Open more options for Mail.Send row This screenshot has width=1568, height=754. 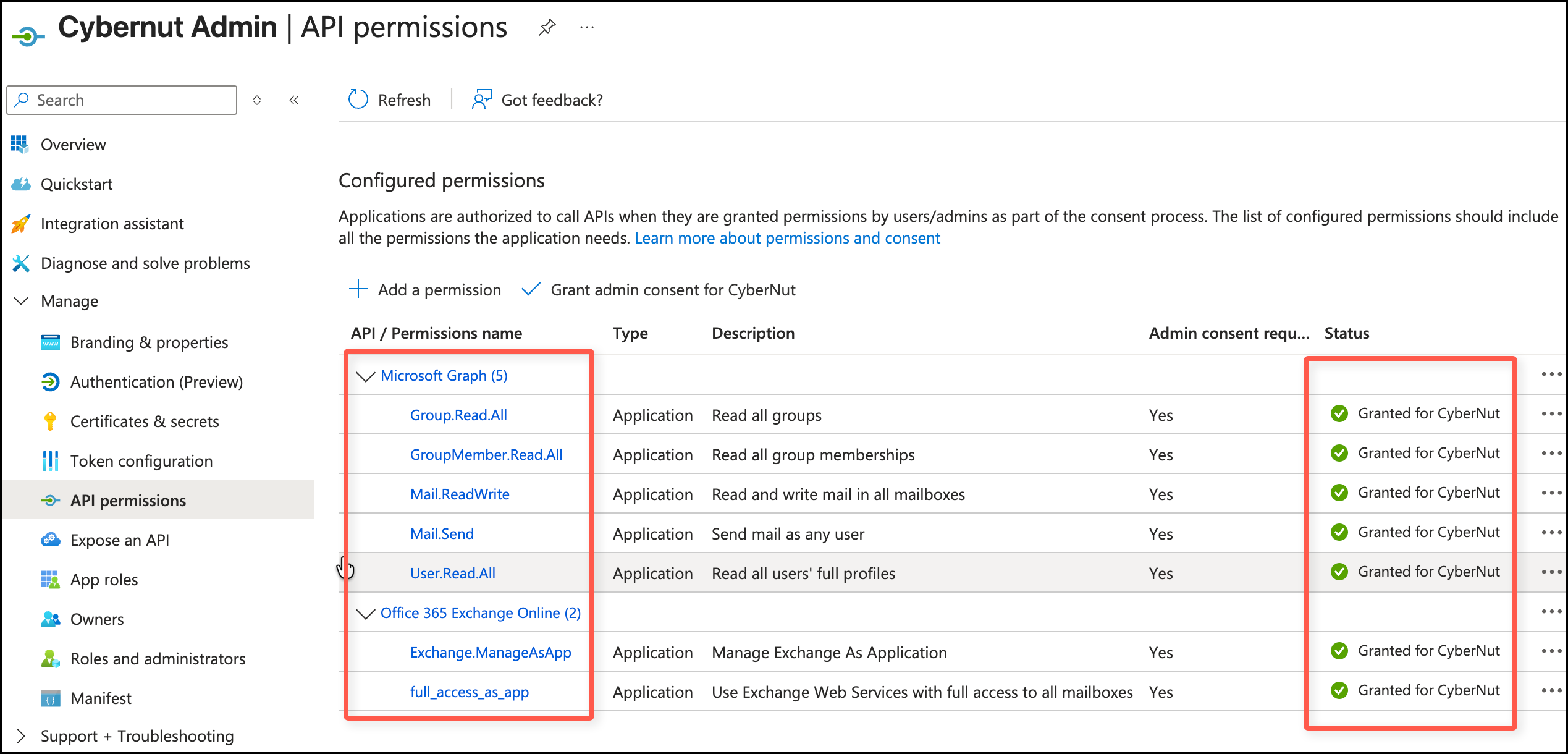tap(1551, 533)
